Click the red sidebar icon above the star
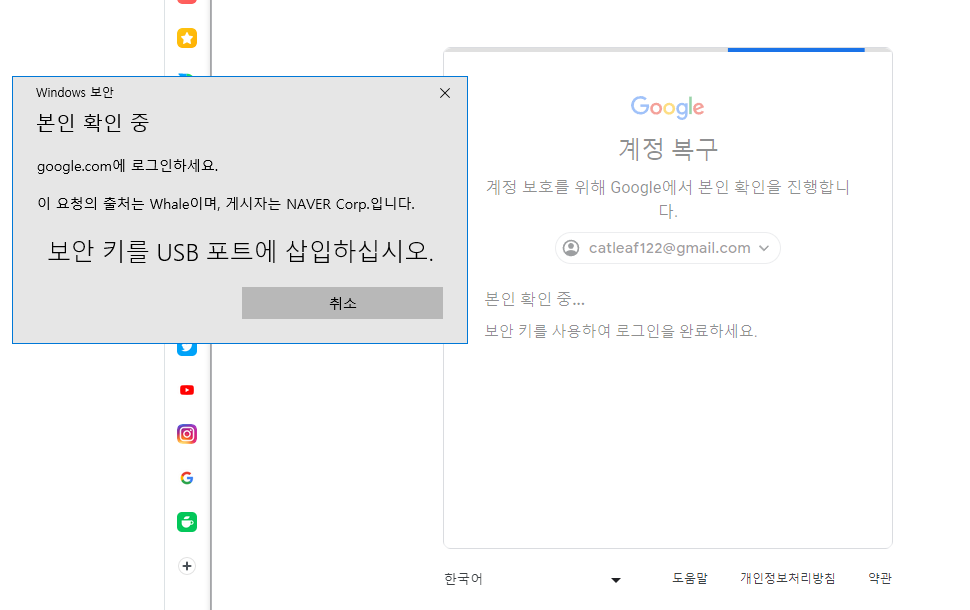970x610 pixels. 187,2
